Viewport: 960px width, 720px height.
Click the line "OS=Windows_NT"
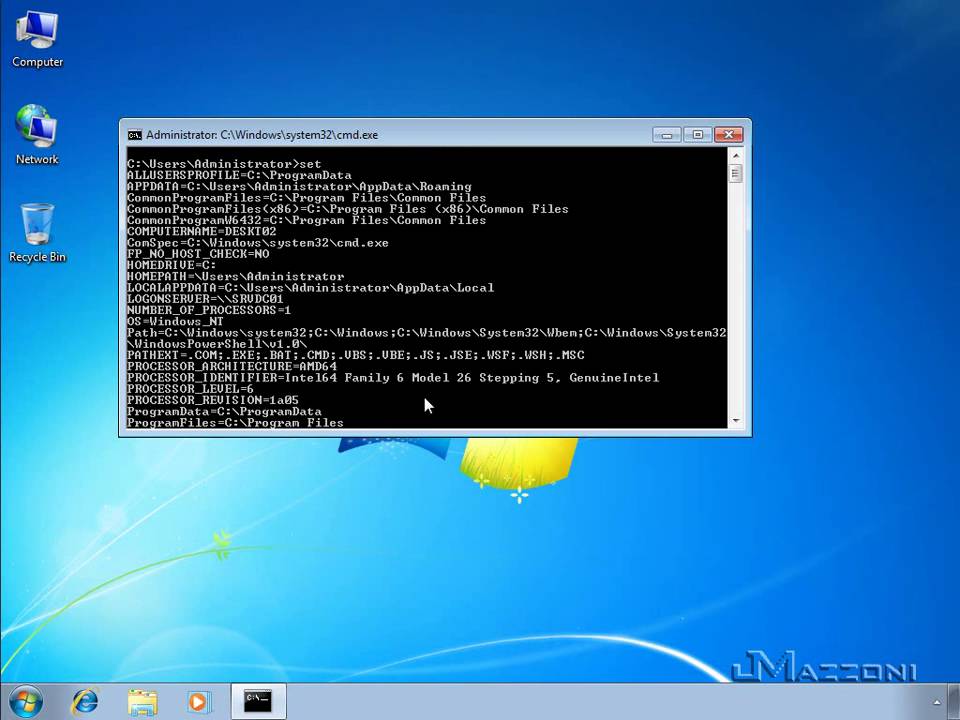[175, 321]
